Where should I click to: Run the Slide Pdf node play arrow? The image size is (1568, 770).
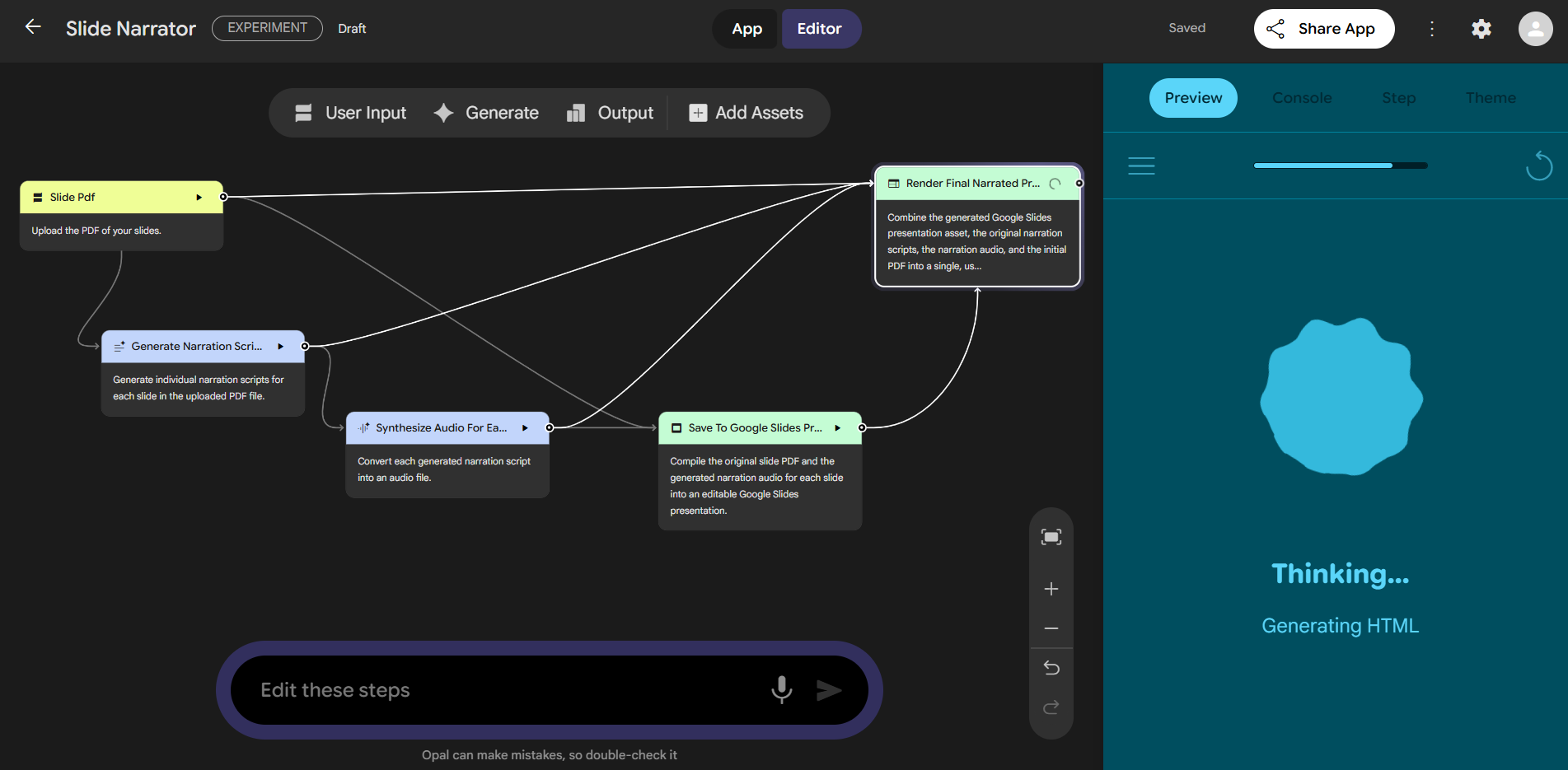(x=199, y=198)
